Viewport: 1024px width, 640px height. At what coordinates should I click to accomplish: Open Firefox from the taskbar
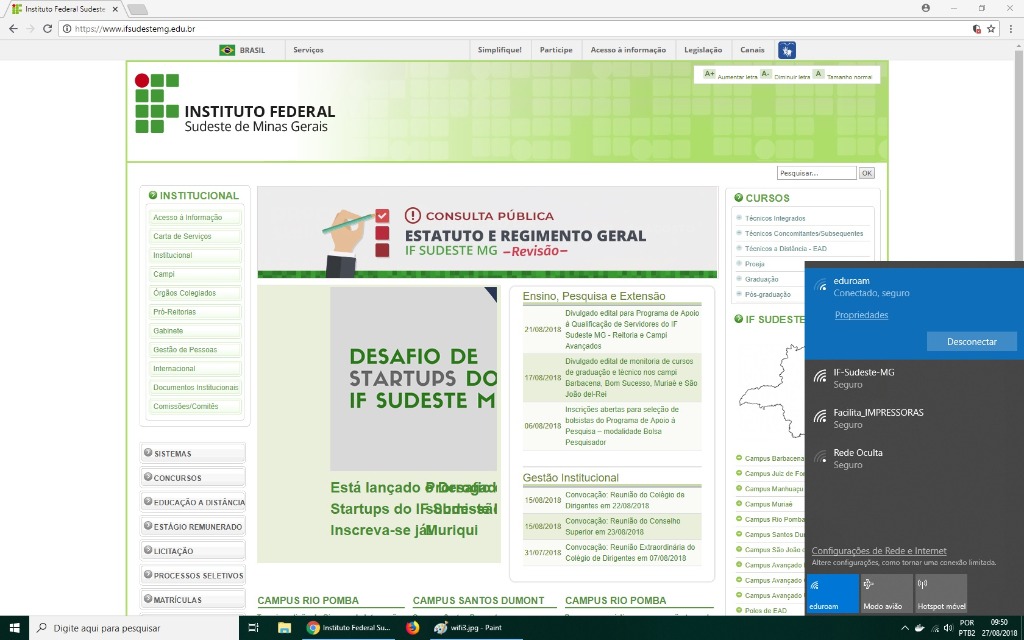413,628
